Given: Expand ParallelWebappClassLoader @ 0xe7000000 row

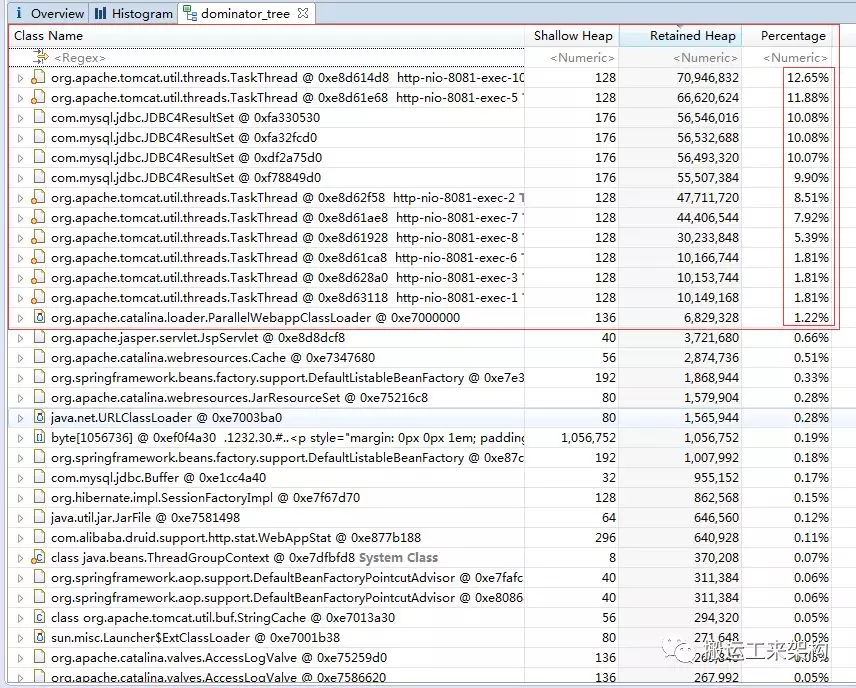Looking at the screenshot, I should (20, 318).
